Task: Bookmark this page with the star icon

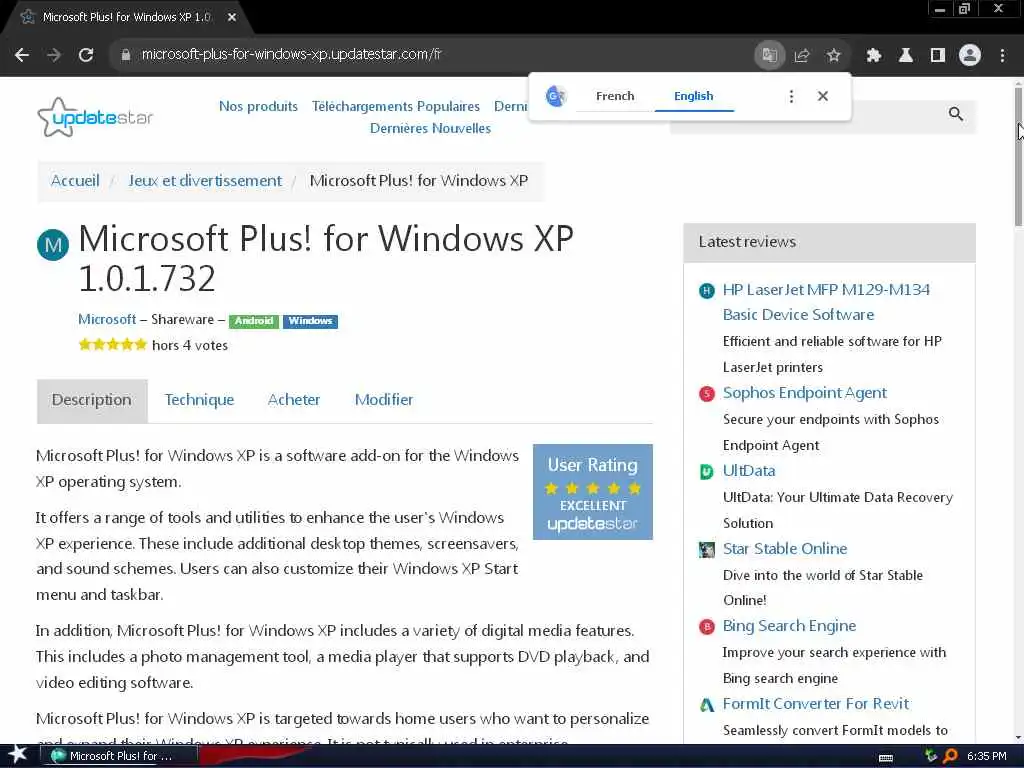Action: (833, 55)
